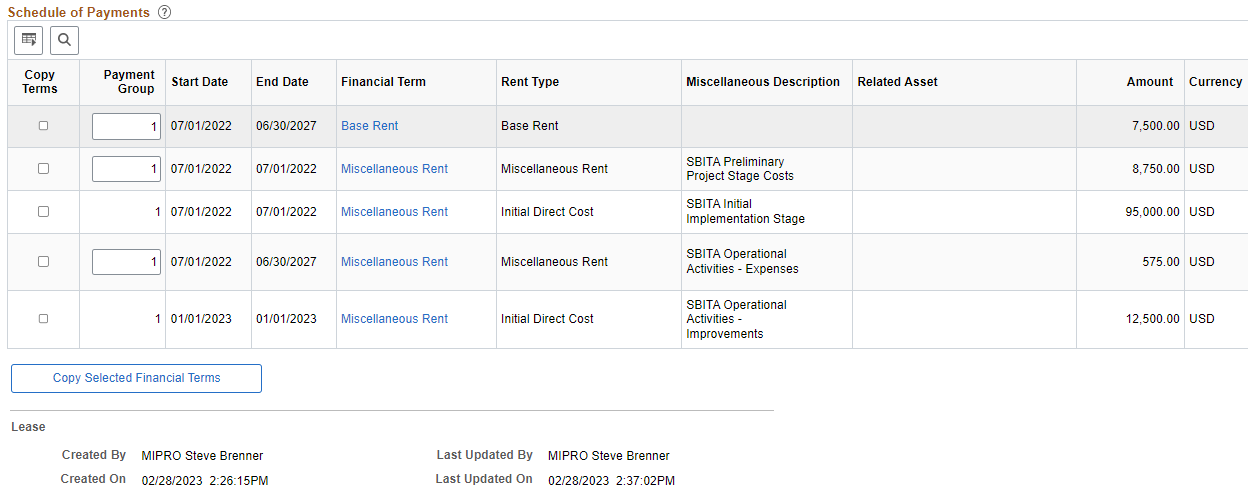
Task: Click the magnifier find icon
Action: (64, 40)
